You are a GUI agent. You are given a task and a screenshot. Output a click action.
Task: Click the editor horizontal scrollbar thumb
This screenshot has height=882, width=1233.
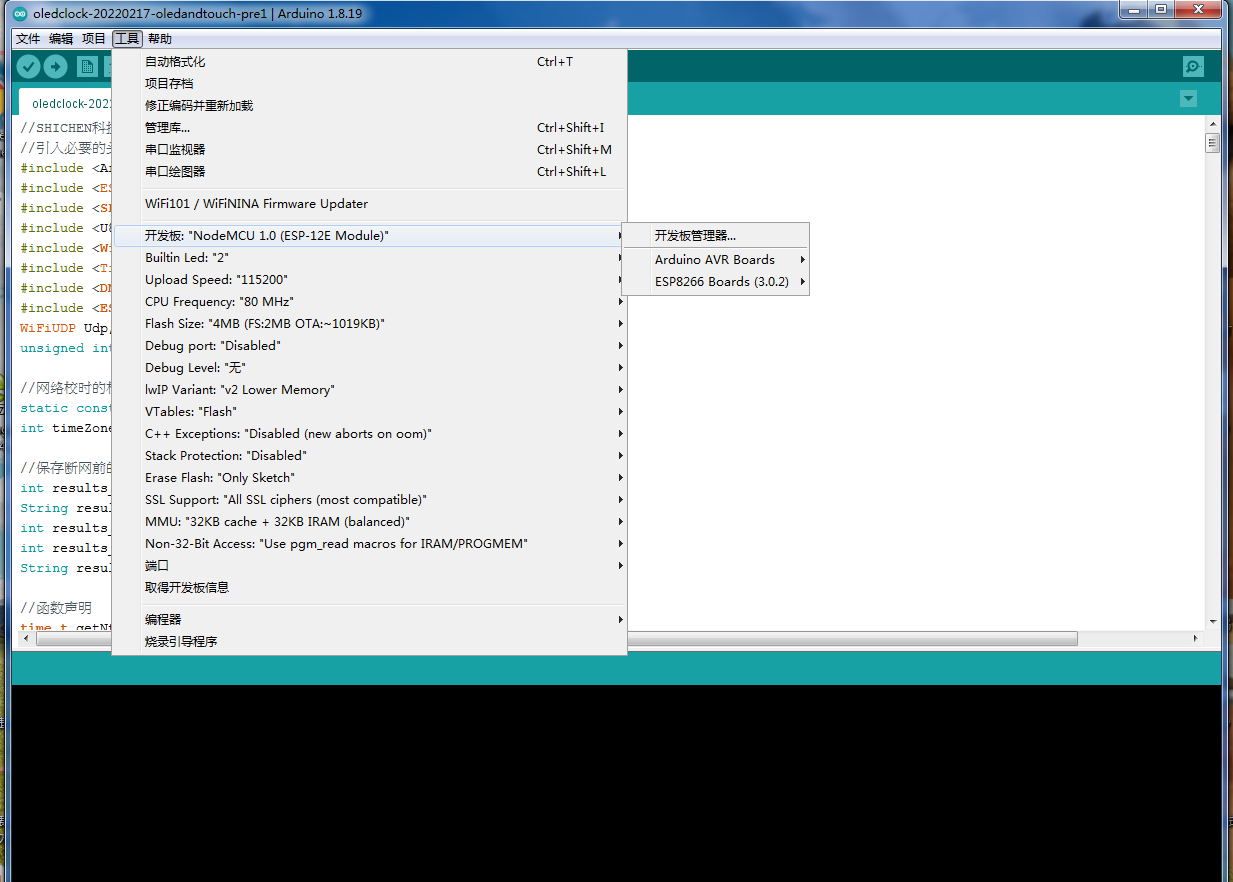(556, 638)
